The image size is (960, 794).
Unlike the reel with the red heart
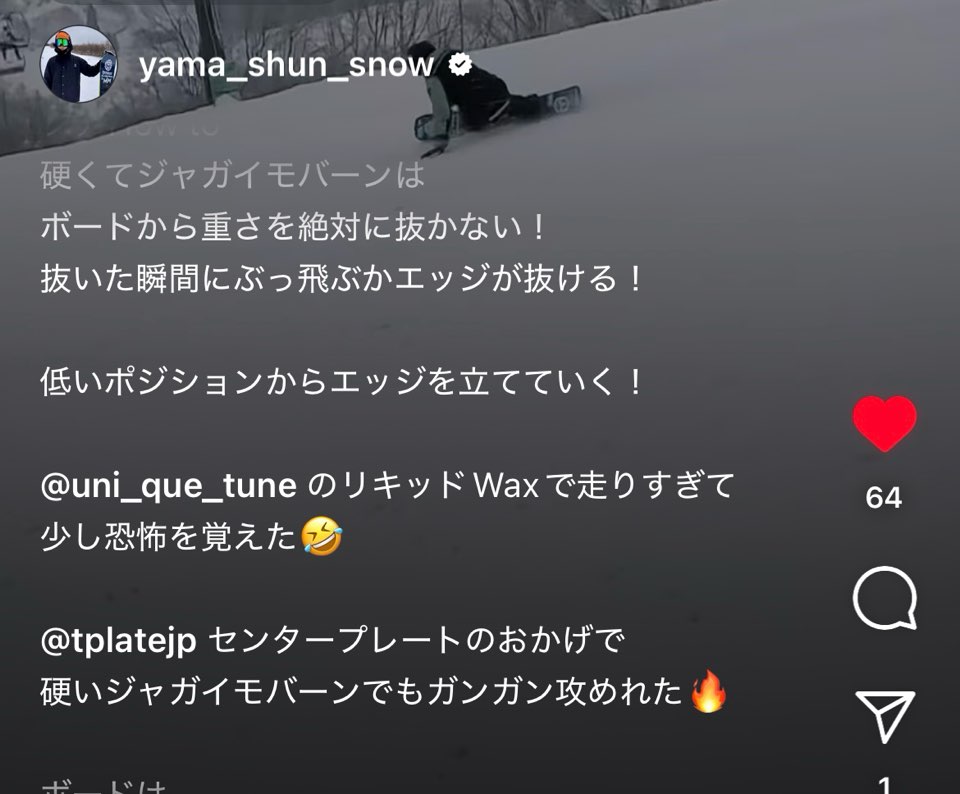884,424
